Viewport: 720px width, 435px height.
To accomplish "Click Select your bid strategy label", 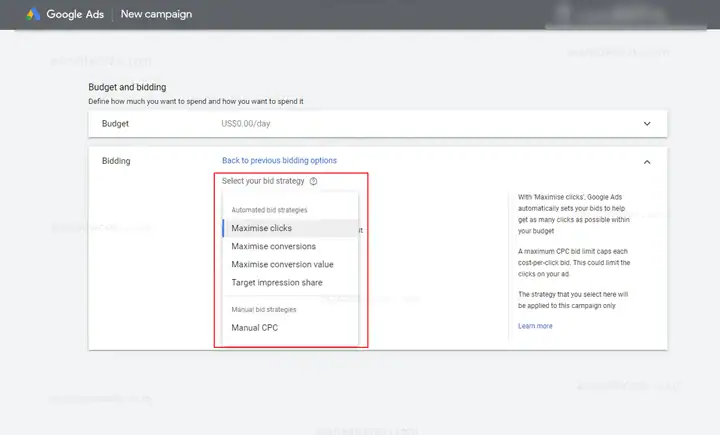I will (x=263, y=181).
